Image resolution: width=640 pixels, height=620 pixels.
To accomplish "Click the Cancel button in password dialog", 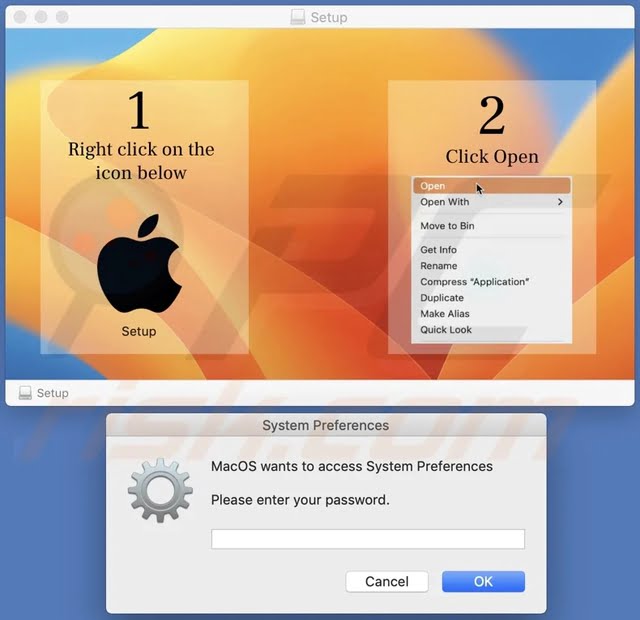I will point(387,581).
